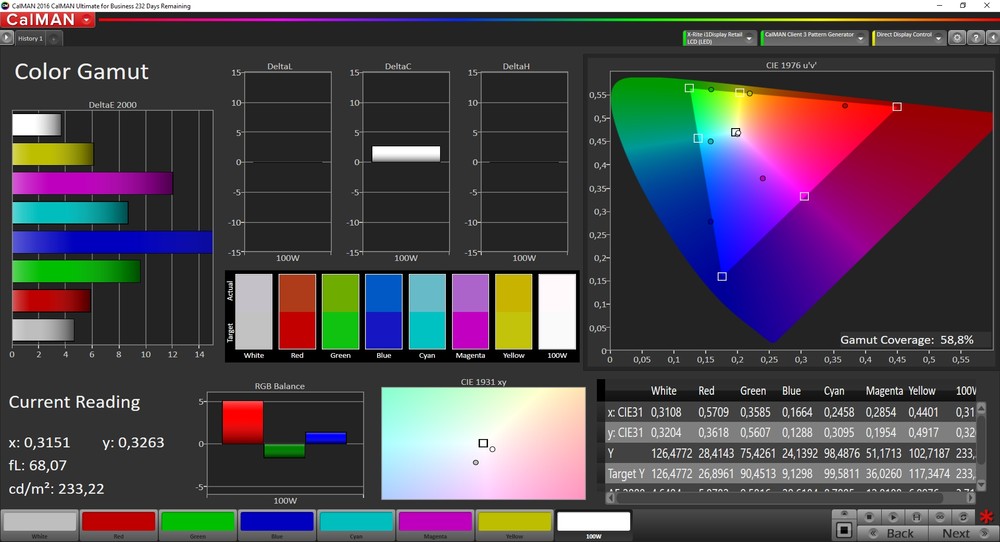The width and height of the screenshot is (1000, 542).
Task: Click the Blue actual/target comparison swatch
Action: click(384, 312)
